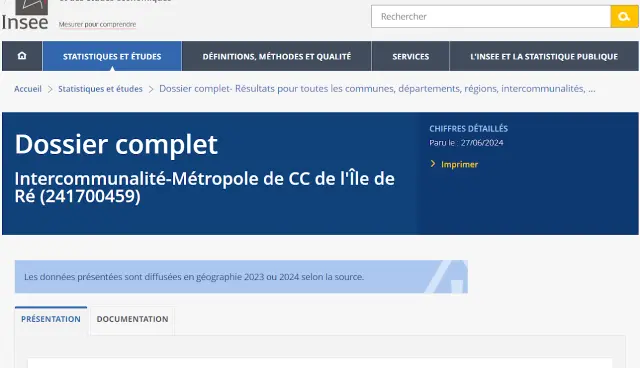The width and height of the screenshot is (640, 368).
Task: Click the Mesurer pour comprendre tagline
Action: pyautogui.click(x=98, y=24)
